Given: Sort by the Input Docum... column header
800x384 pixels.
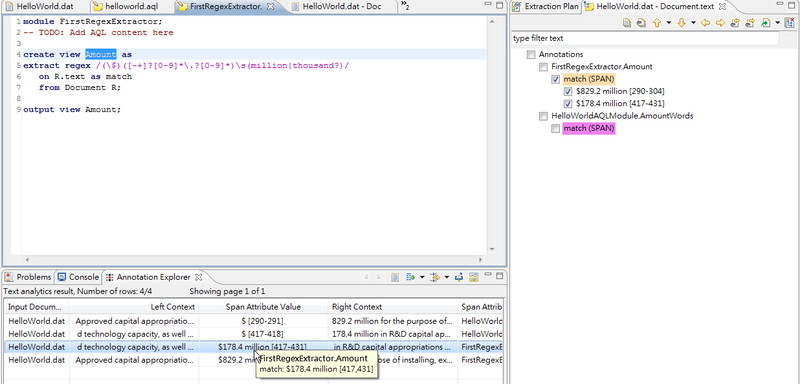Looking at the screenshot, I should (x=37, y=306).
